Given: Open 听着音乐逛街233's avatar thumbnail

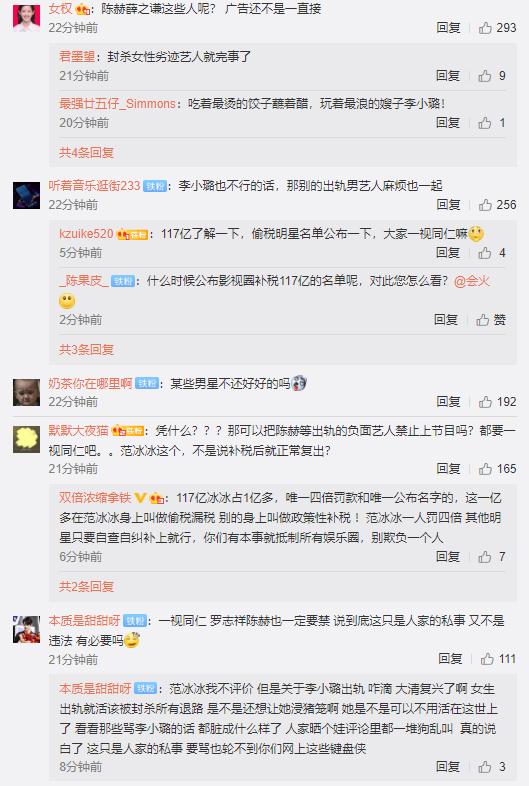Looking at the screenshot, I should pos(26,195).
